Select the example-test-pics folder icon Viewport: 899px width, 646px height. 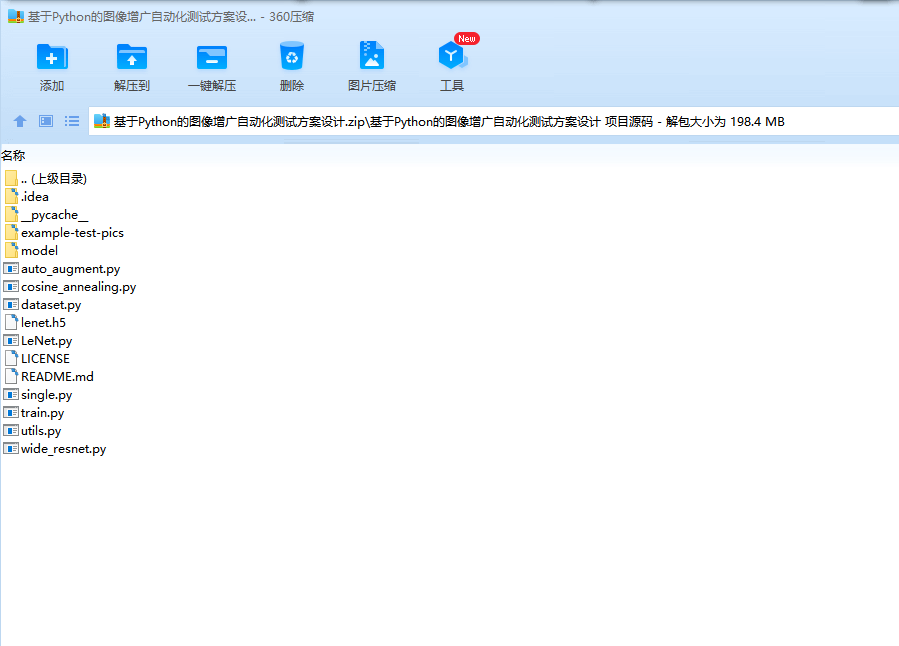click(x=11, y=232)
